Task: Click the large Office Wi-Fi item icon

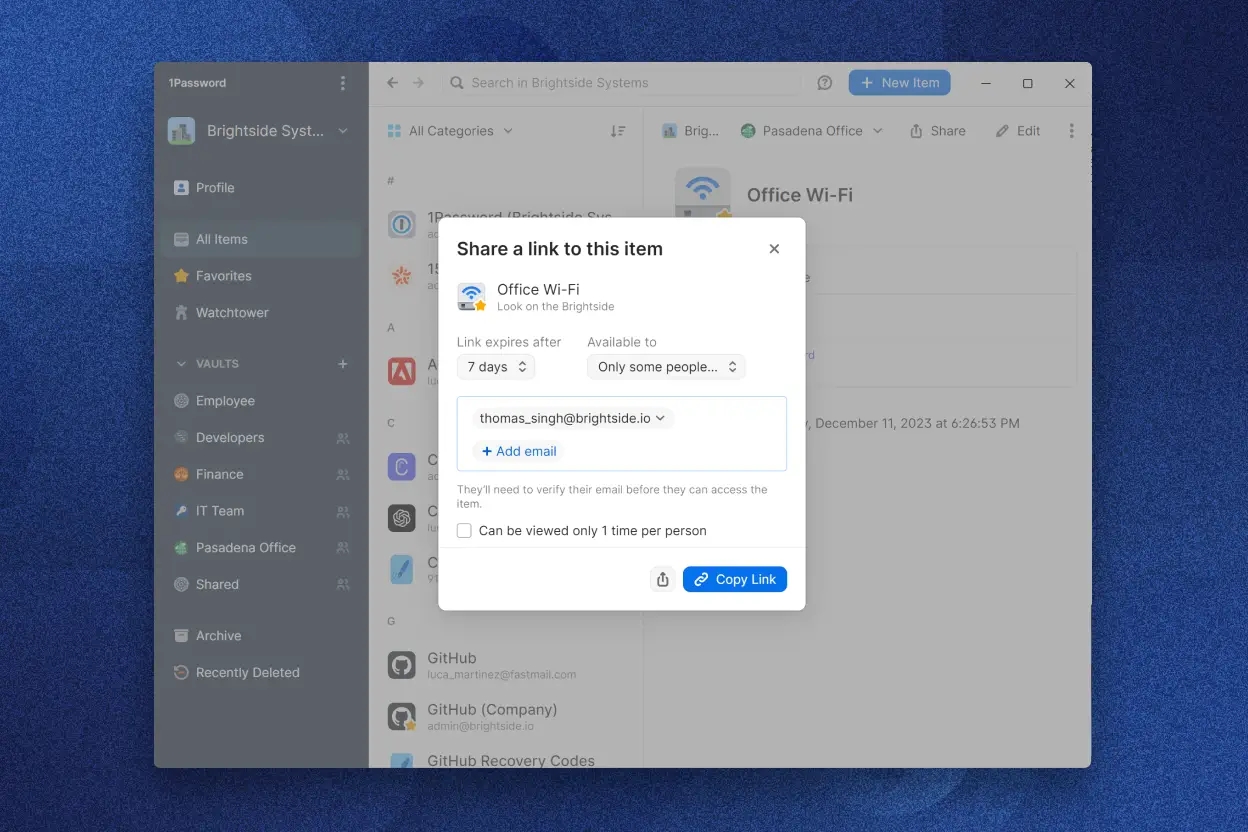Action: [x=703, y=194]
